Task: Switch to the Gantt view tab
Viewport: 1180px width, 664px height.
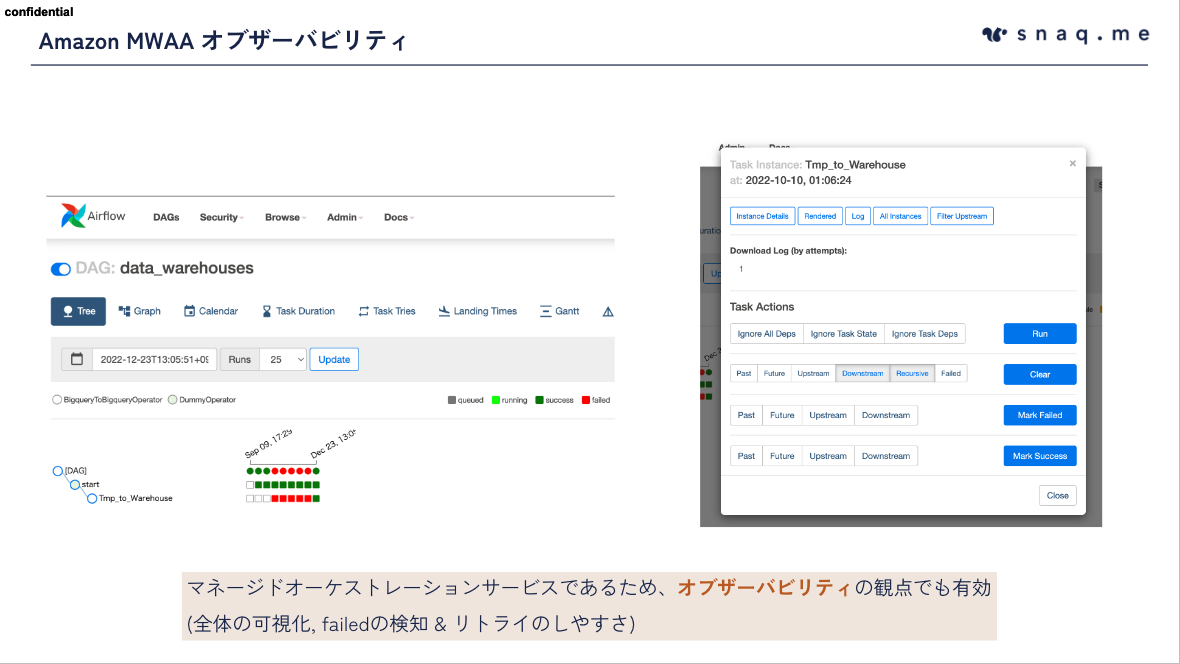Action: point(559,311)
